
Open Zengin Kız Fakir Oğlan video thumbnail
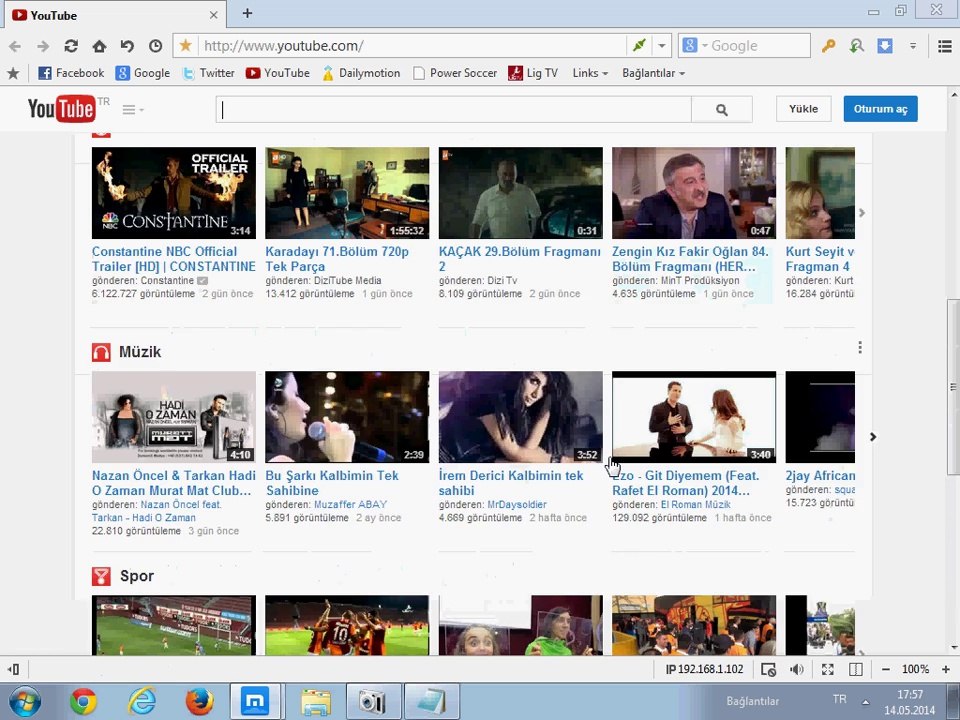tap(694, 193)
